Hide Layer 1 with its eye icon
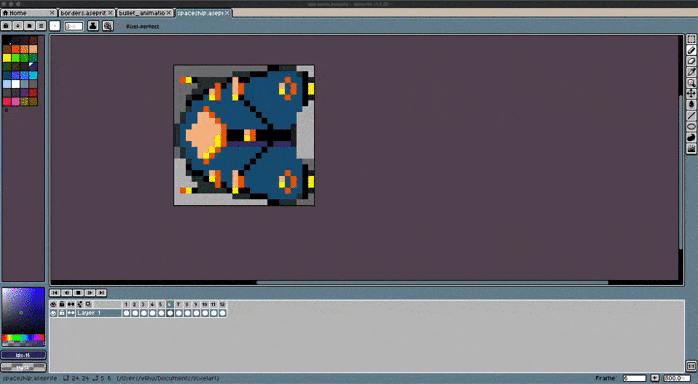The image size is (698, 384). 53,313
